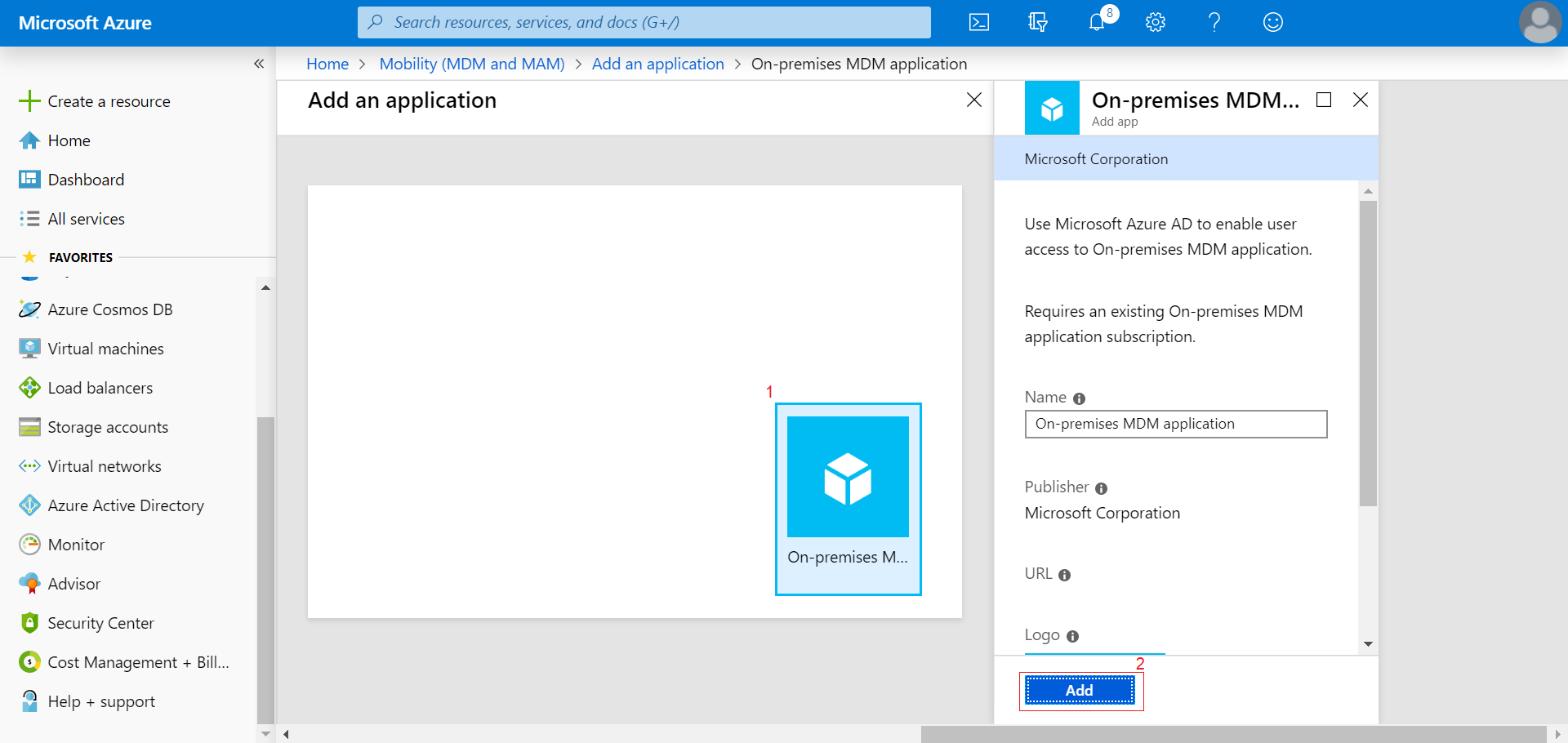This screenshot has width=1568, height=743.
Task: Click the Virtual networks icon
Action: tap(29, 466)
